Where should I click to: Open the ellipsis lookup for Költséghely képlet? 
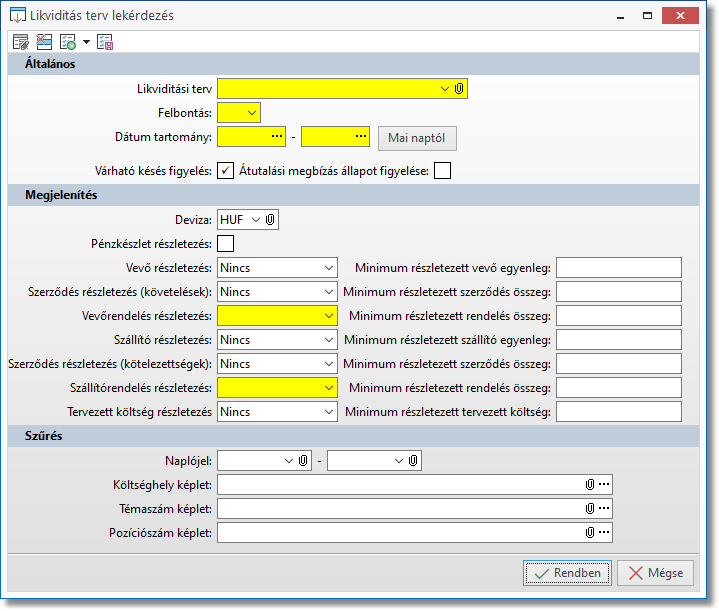pyautogui.click(x=604, y=485)
